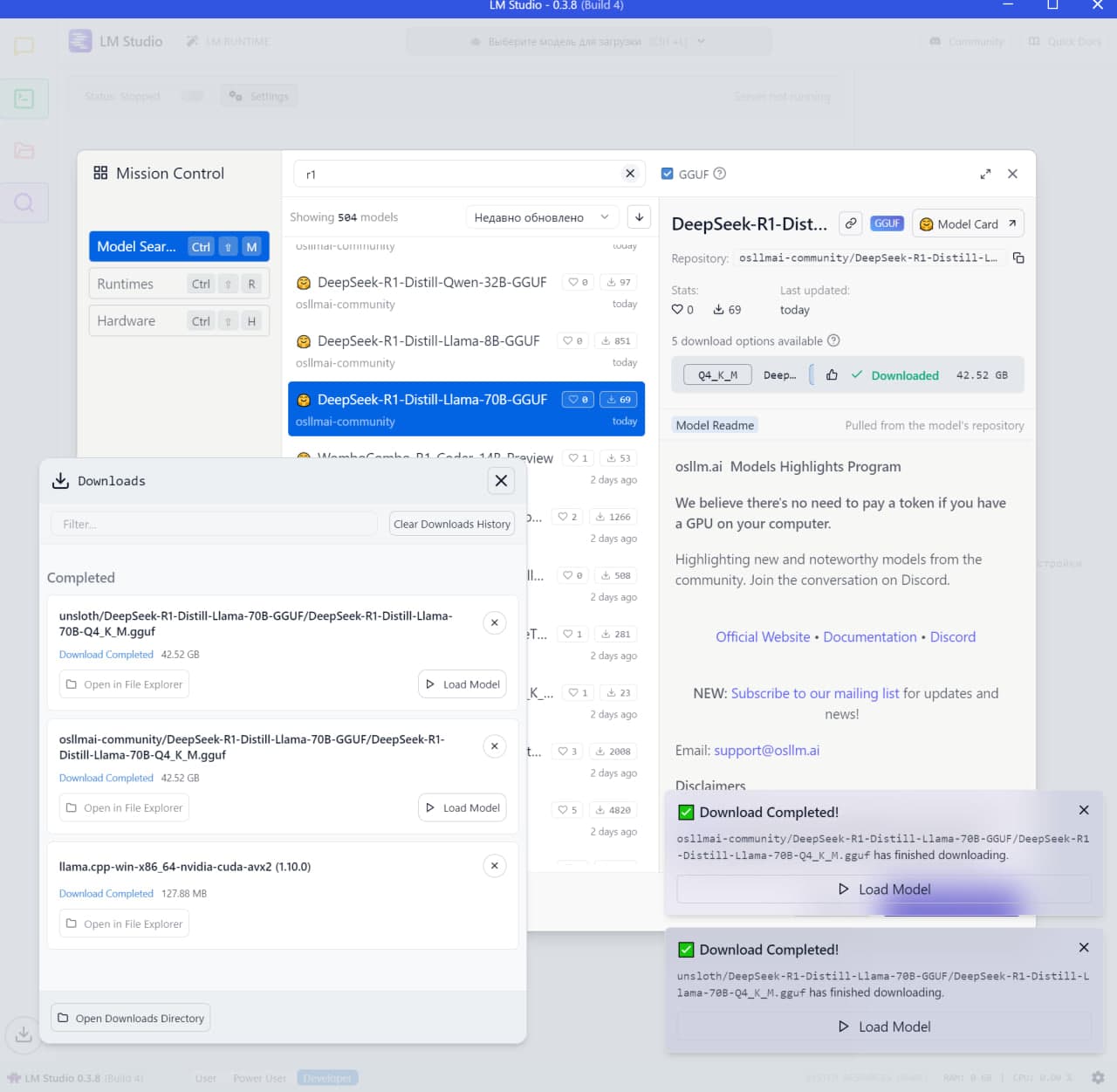Remove the unsloth DeepSeek download entry
1117x1092 pixels.
pyautogui.click(x=495, y=623)
